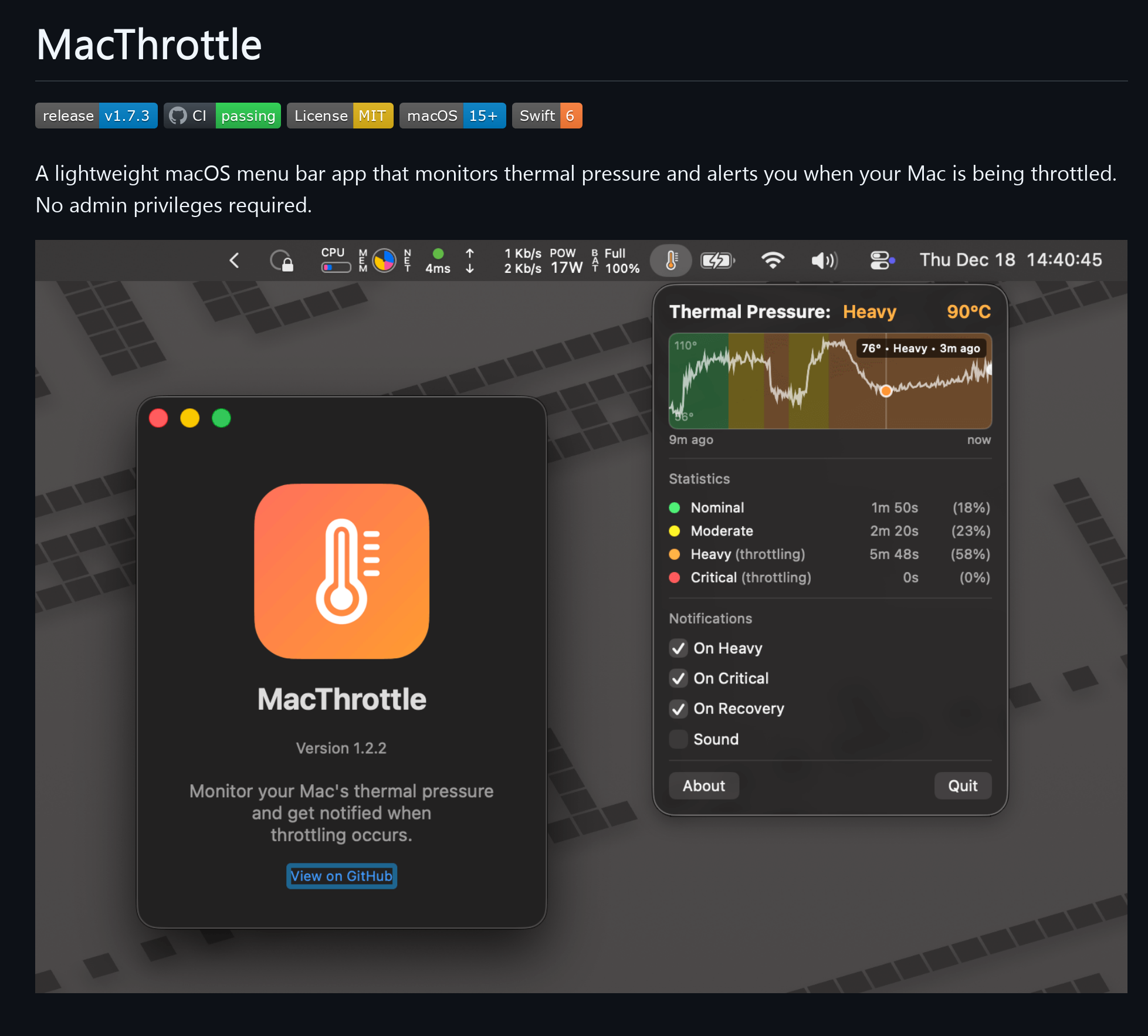Disable the On Heavy notification
Screen dimensions: 1148x1036
pos(679,648)
